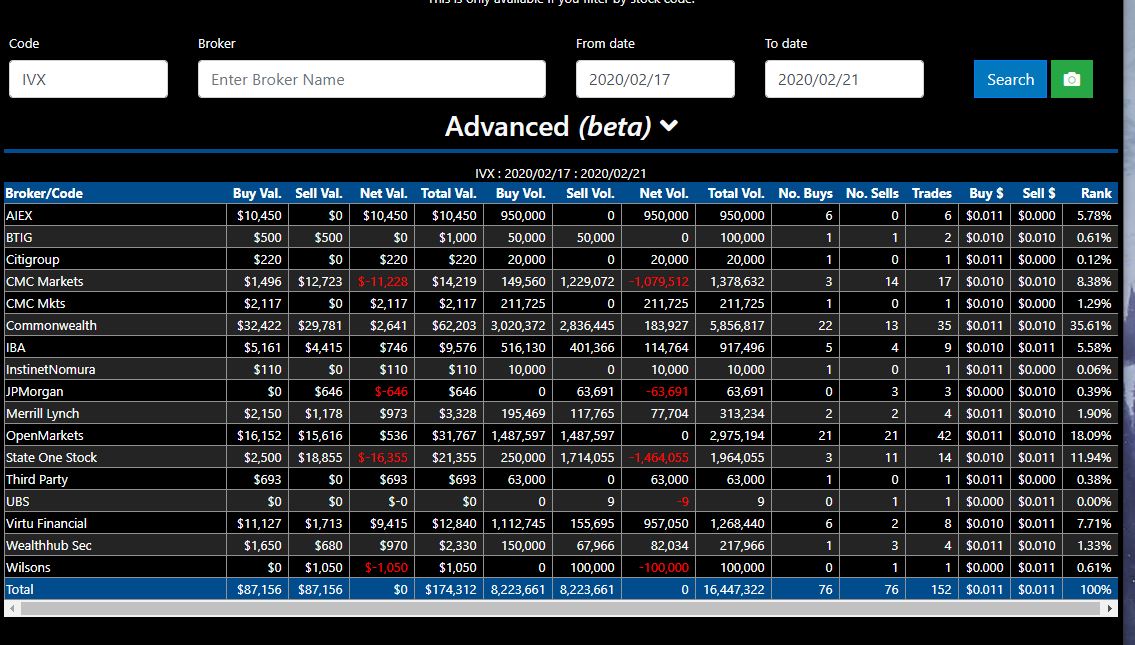Click the green camera screenshot button
Image resolution: width=1135 pixels, height=645 pixels.
1071,79
